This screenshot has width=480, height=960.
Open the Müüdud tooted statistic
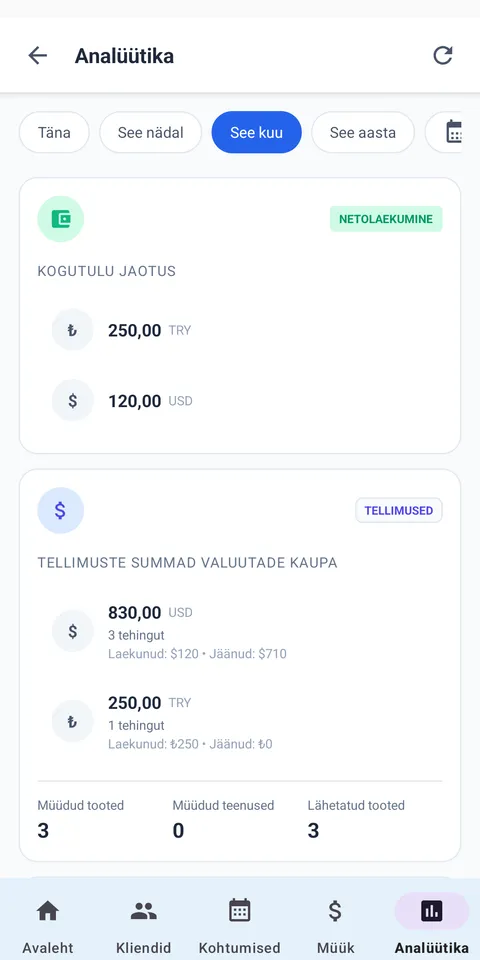pos(81,819)
